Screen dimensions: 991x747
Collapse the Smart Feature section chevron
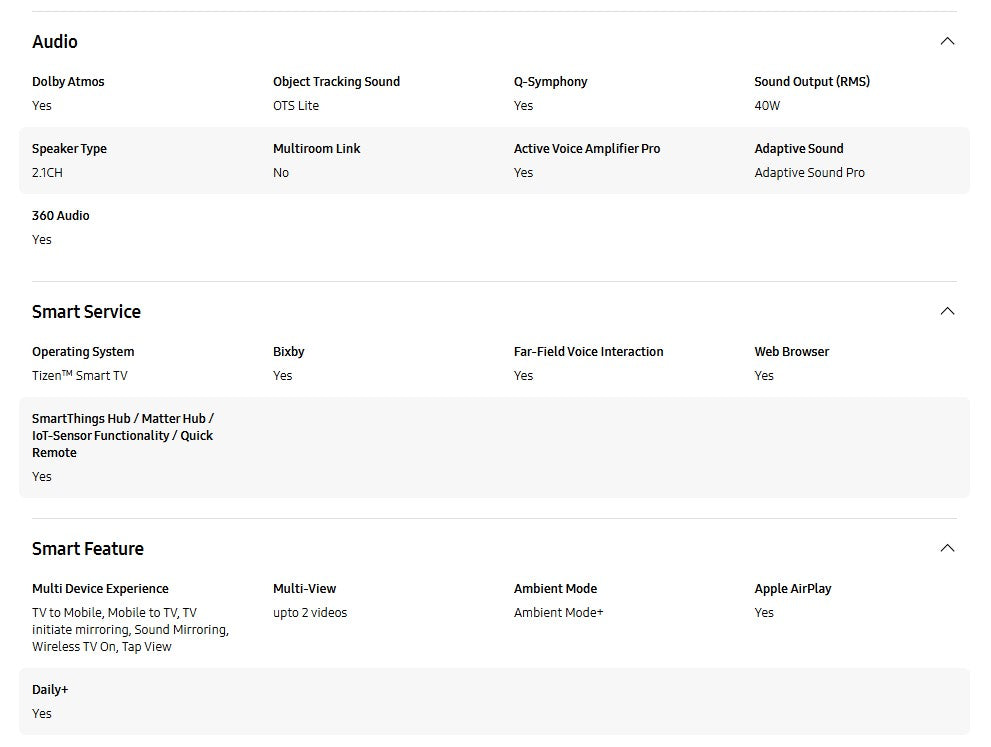click(947, 548)
